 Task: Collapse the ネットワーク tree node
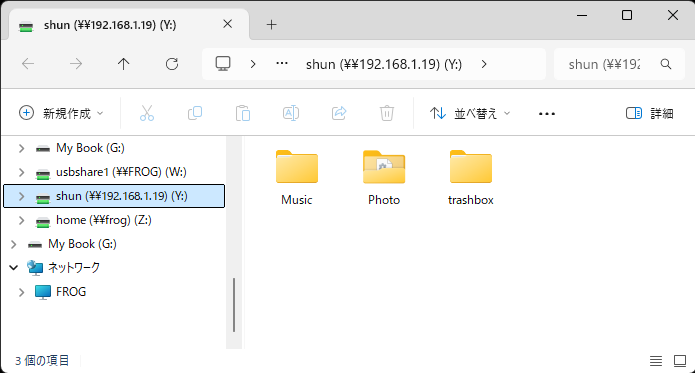(x=14, y=268)
